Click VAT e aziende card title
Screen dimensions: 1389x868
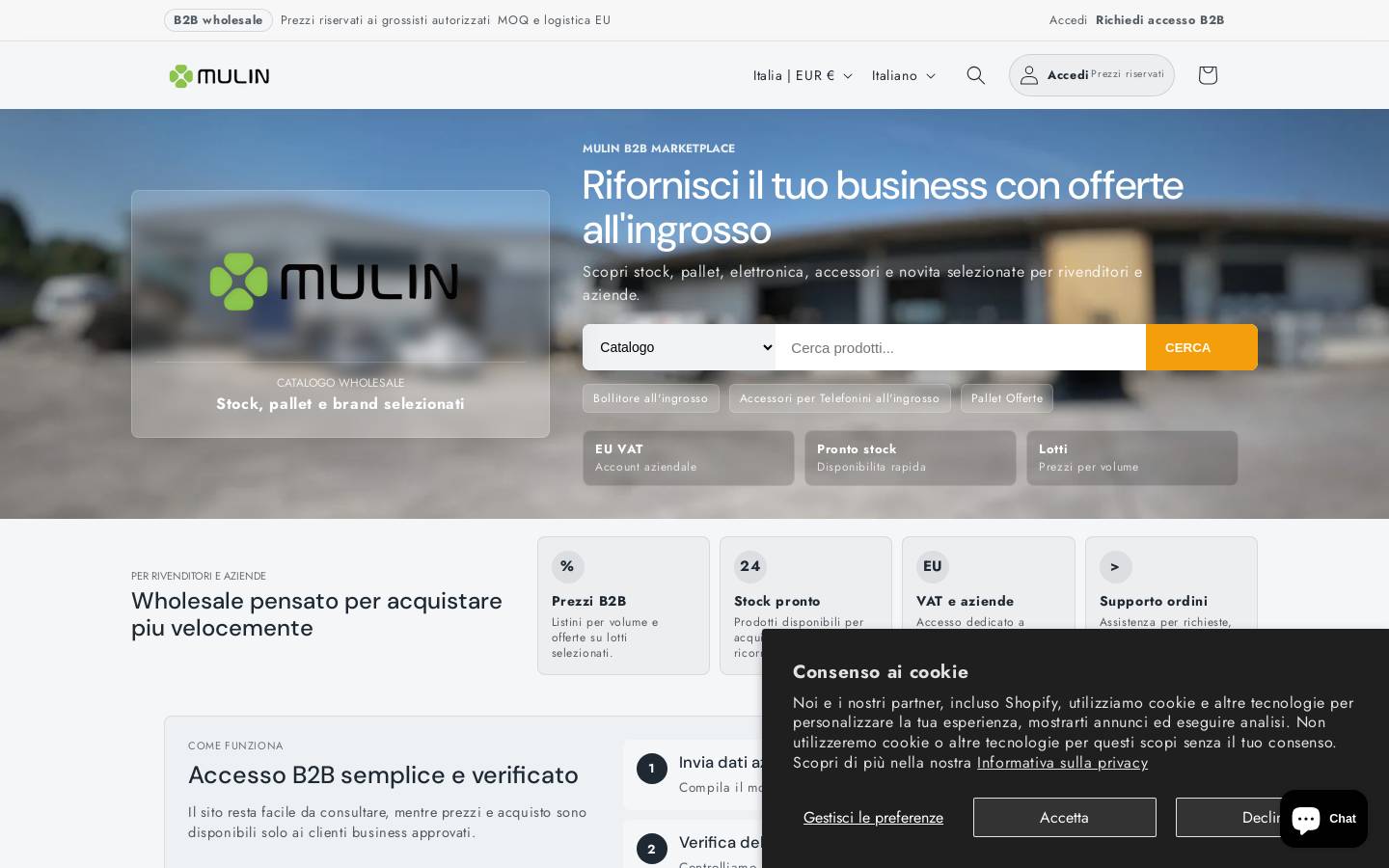pyautogui.click(x=965, y=601)
